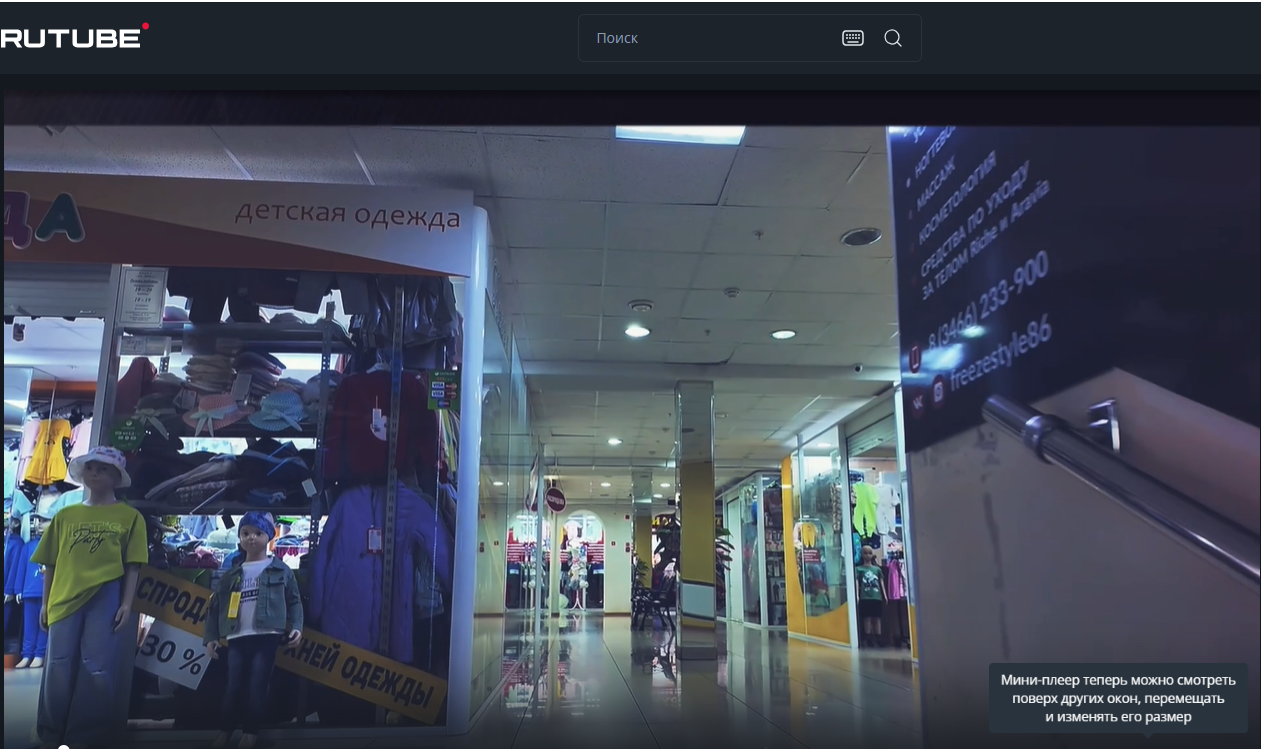The image size is (1261, 749).
Task: Click the magnifier search icon
Action: [893, 38]
